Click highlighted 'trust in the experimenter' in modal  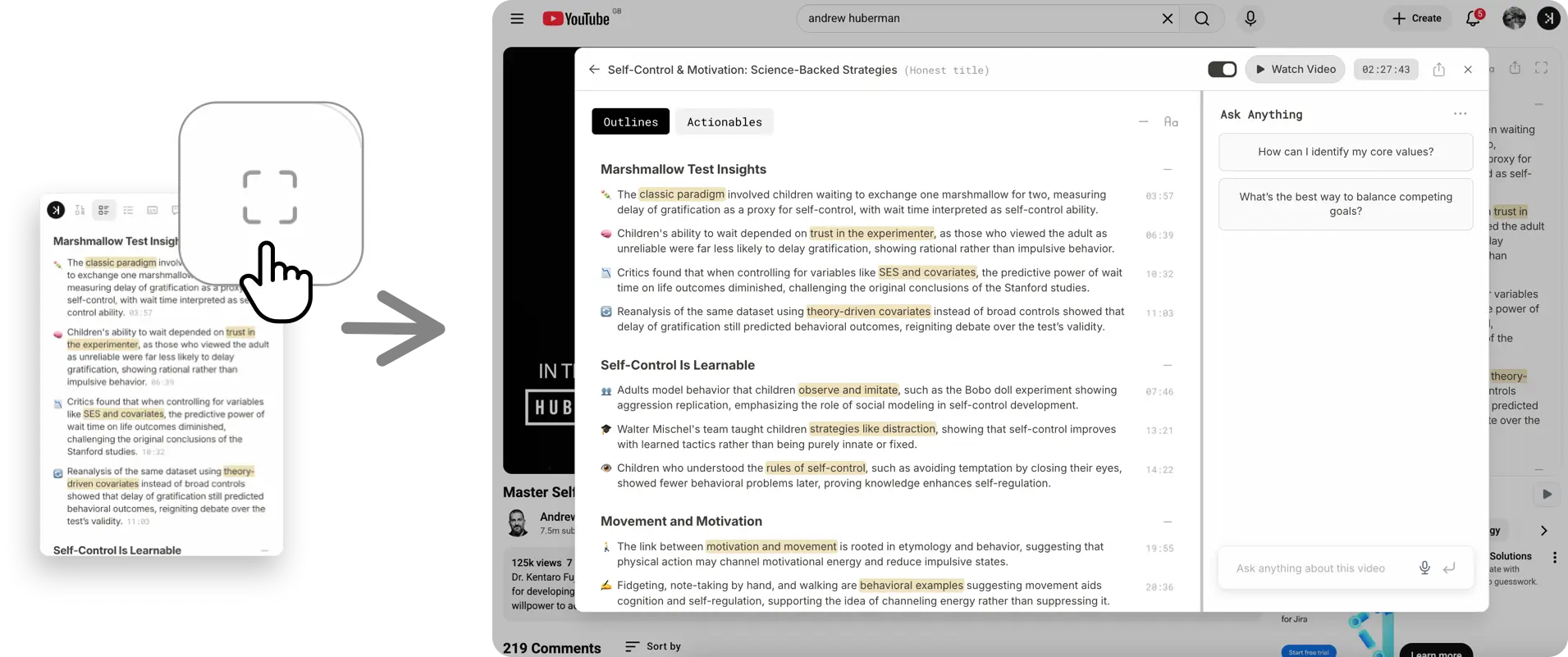coord(871,233)
